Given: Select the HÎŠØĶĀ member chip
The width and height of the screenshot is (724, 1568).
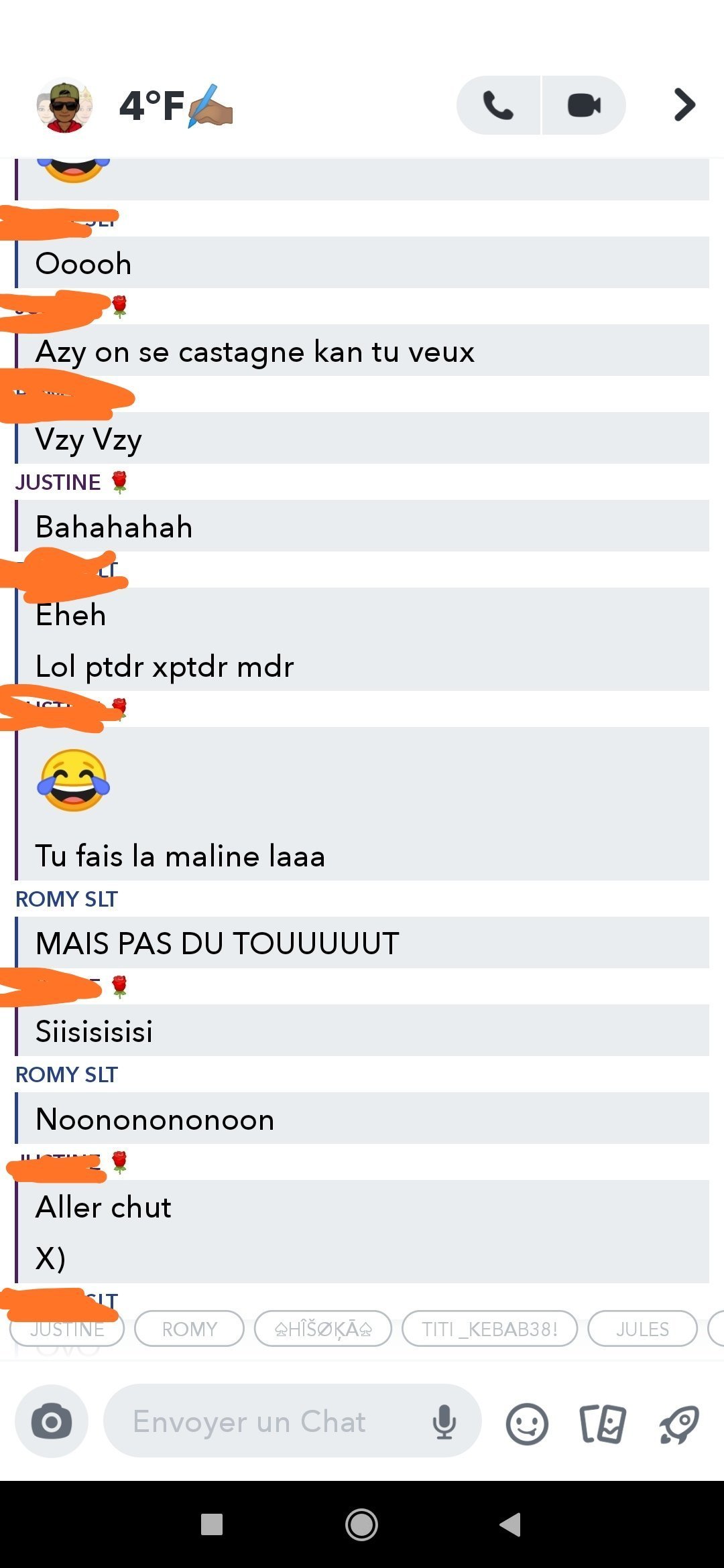Looking at the screenshot, I should click(x=323, y=1329).
